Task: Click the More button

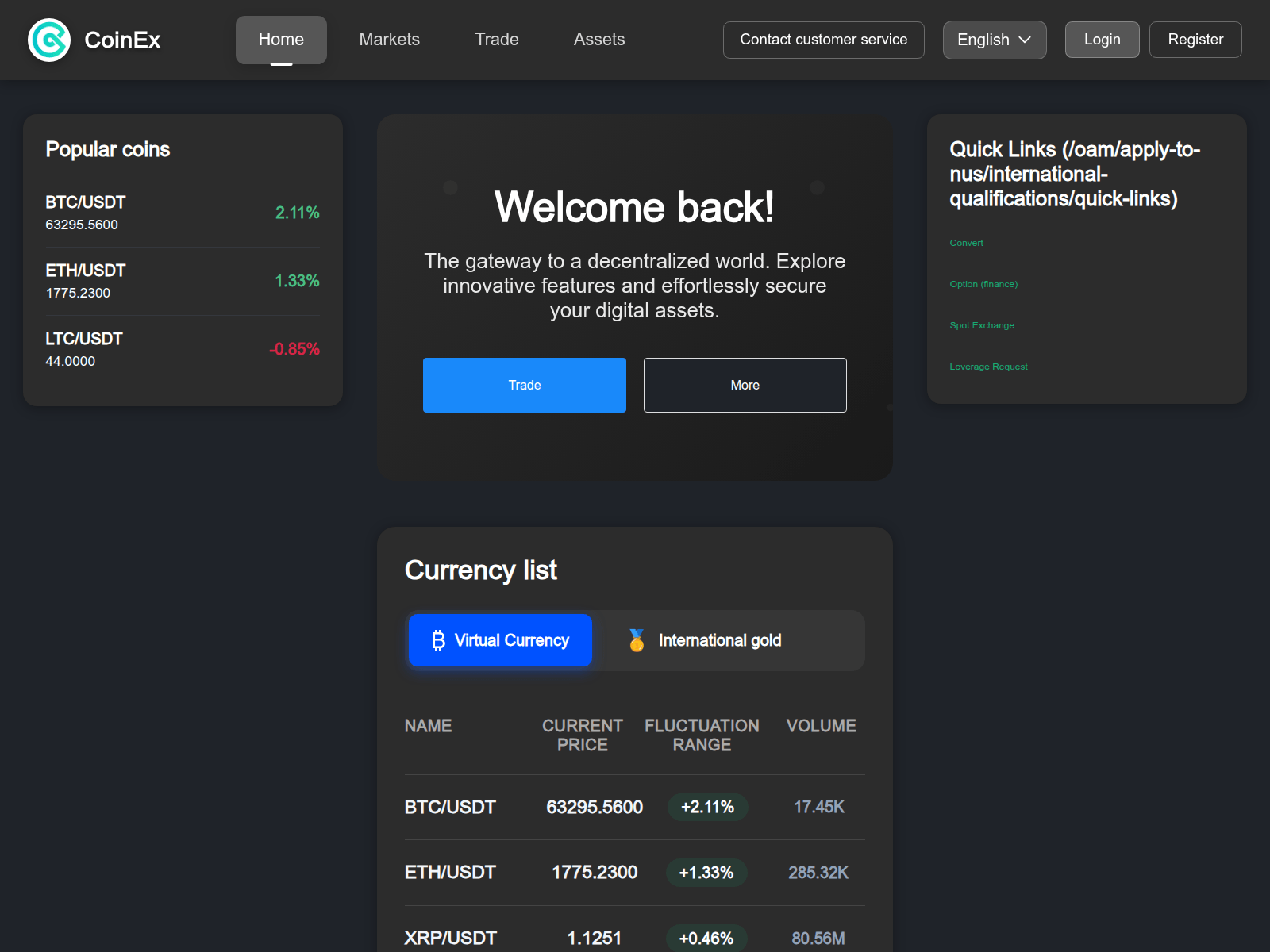Action: click(x=745, y=385)
